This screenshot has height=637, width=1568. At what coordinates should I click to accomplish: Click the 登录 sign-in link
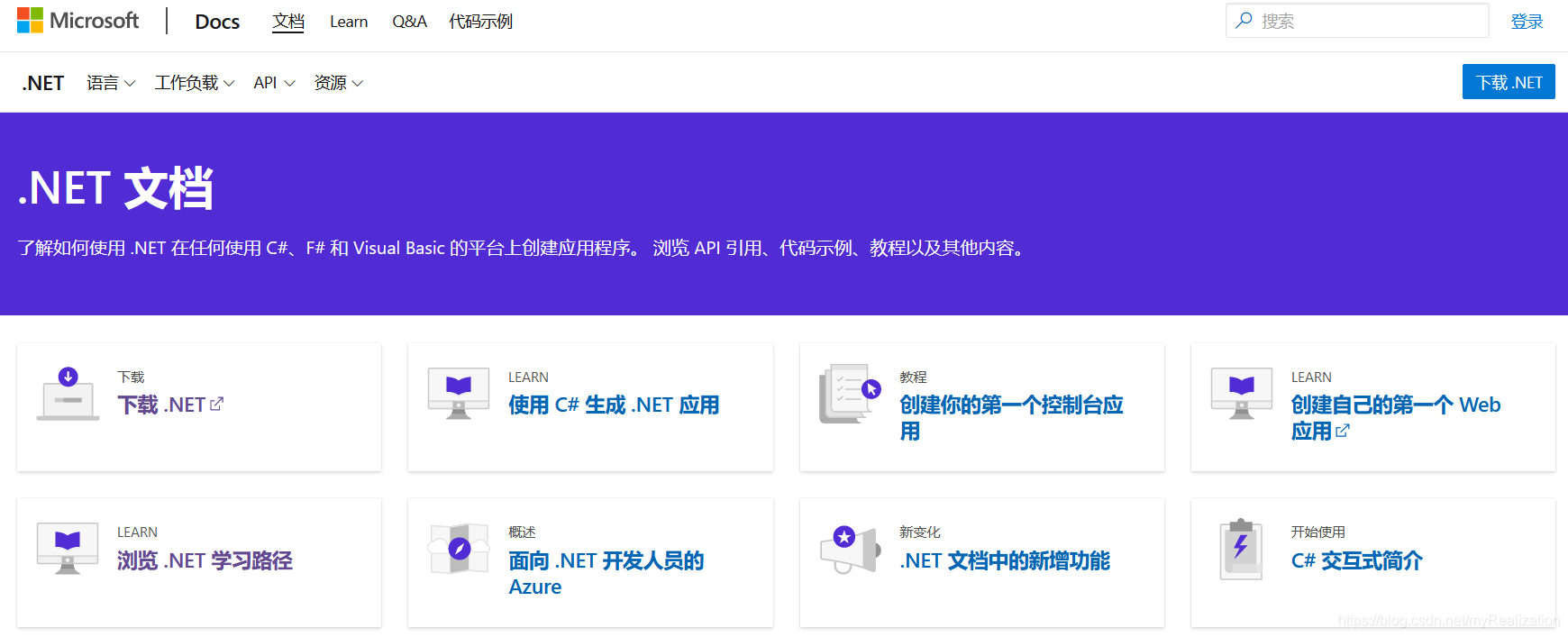tap(1527, 22)
